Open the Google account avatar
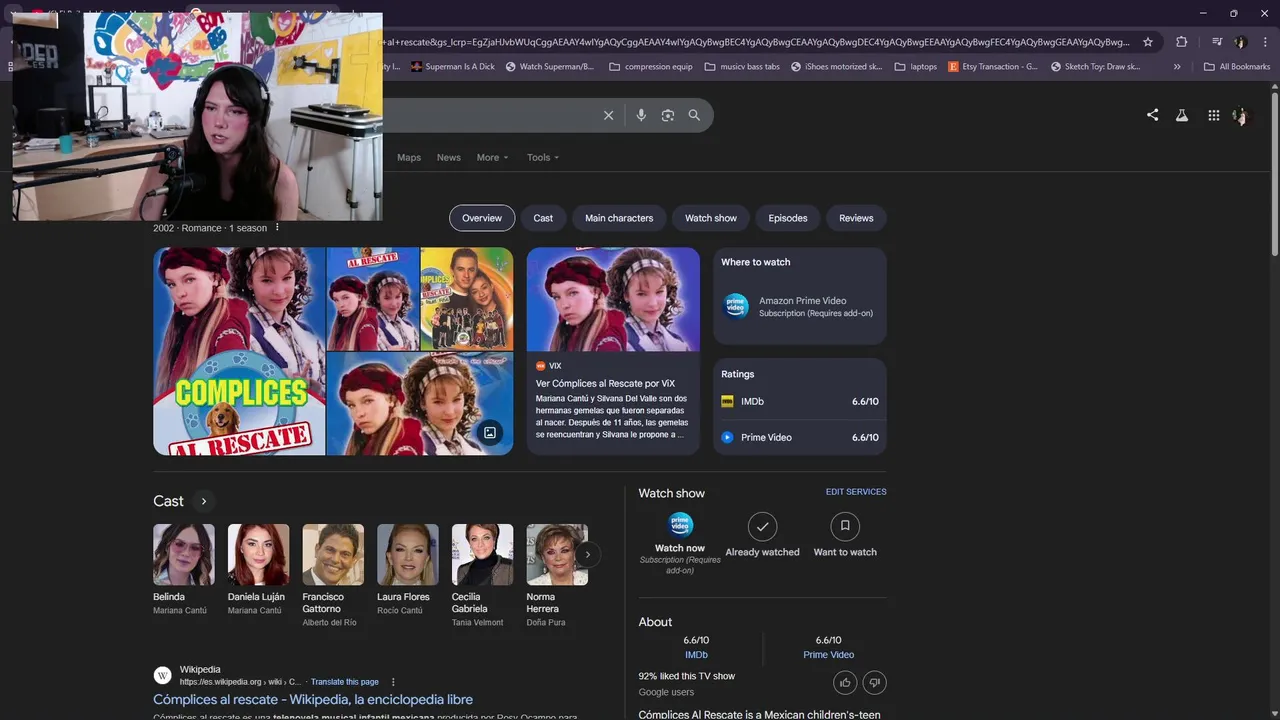Viewport: 1280px width, 720px height. click(x=1241, y=115)
